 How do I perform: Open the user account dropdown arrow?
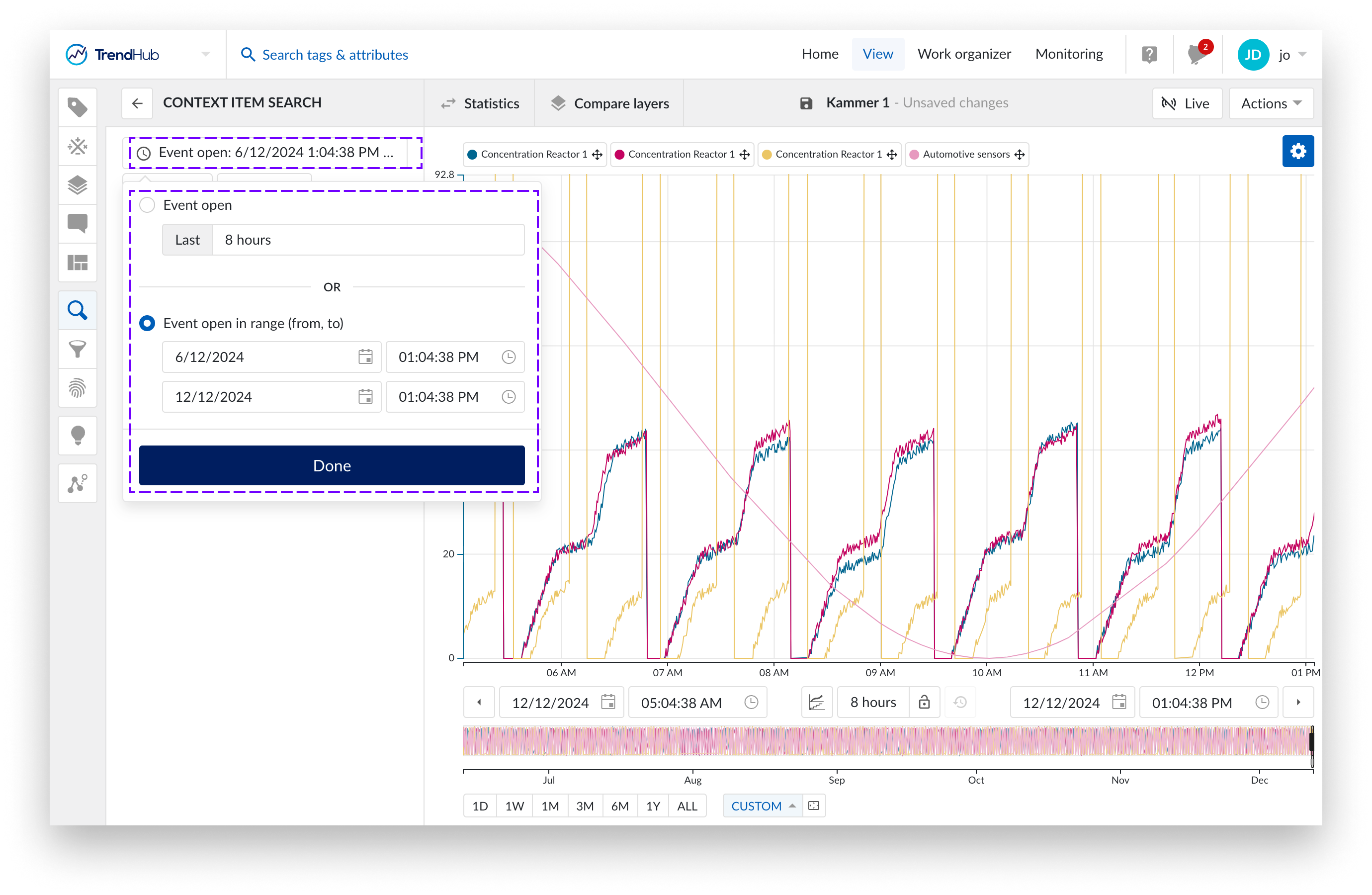(x=1302, y=54)
